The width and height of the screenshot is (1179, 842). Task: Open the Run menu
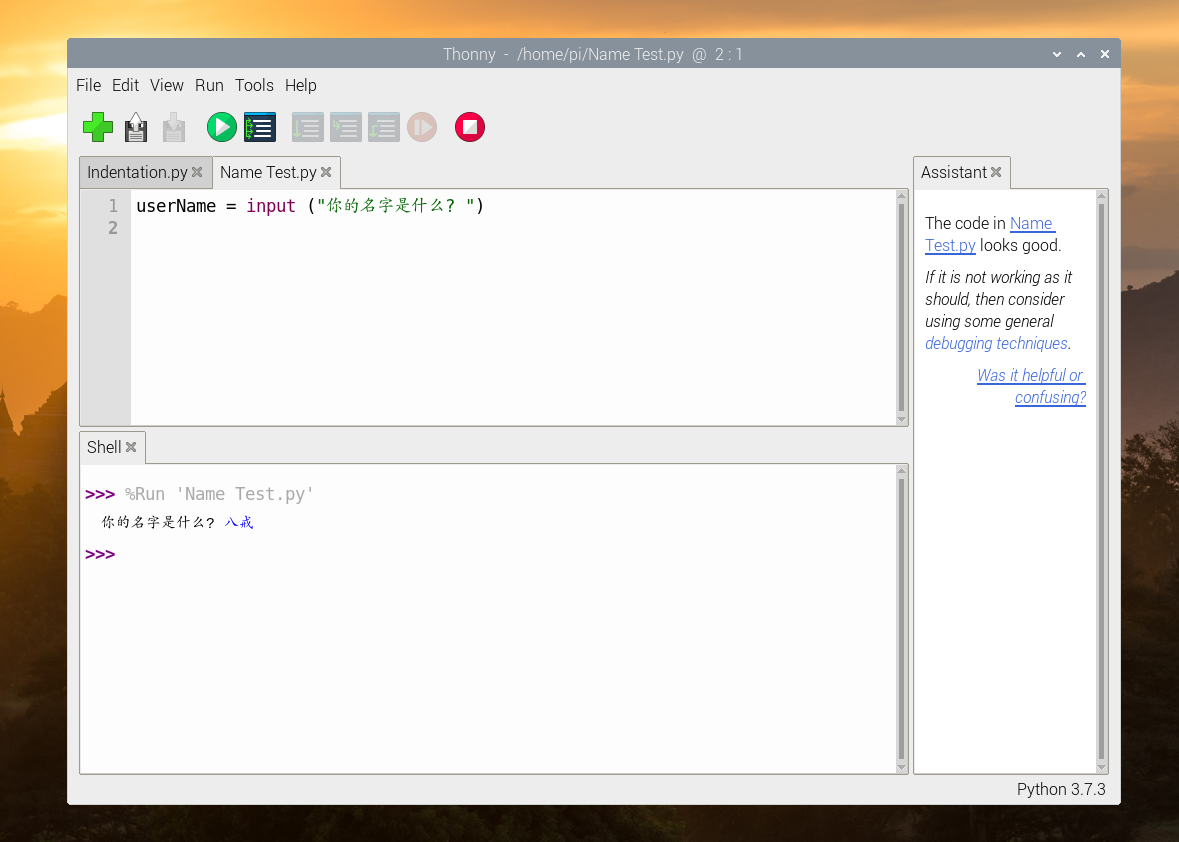click(x=209, y=85)
